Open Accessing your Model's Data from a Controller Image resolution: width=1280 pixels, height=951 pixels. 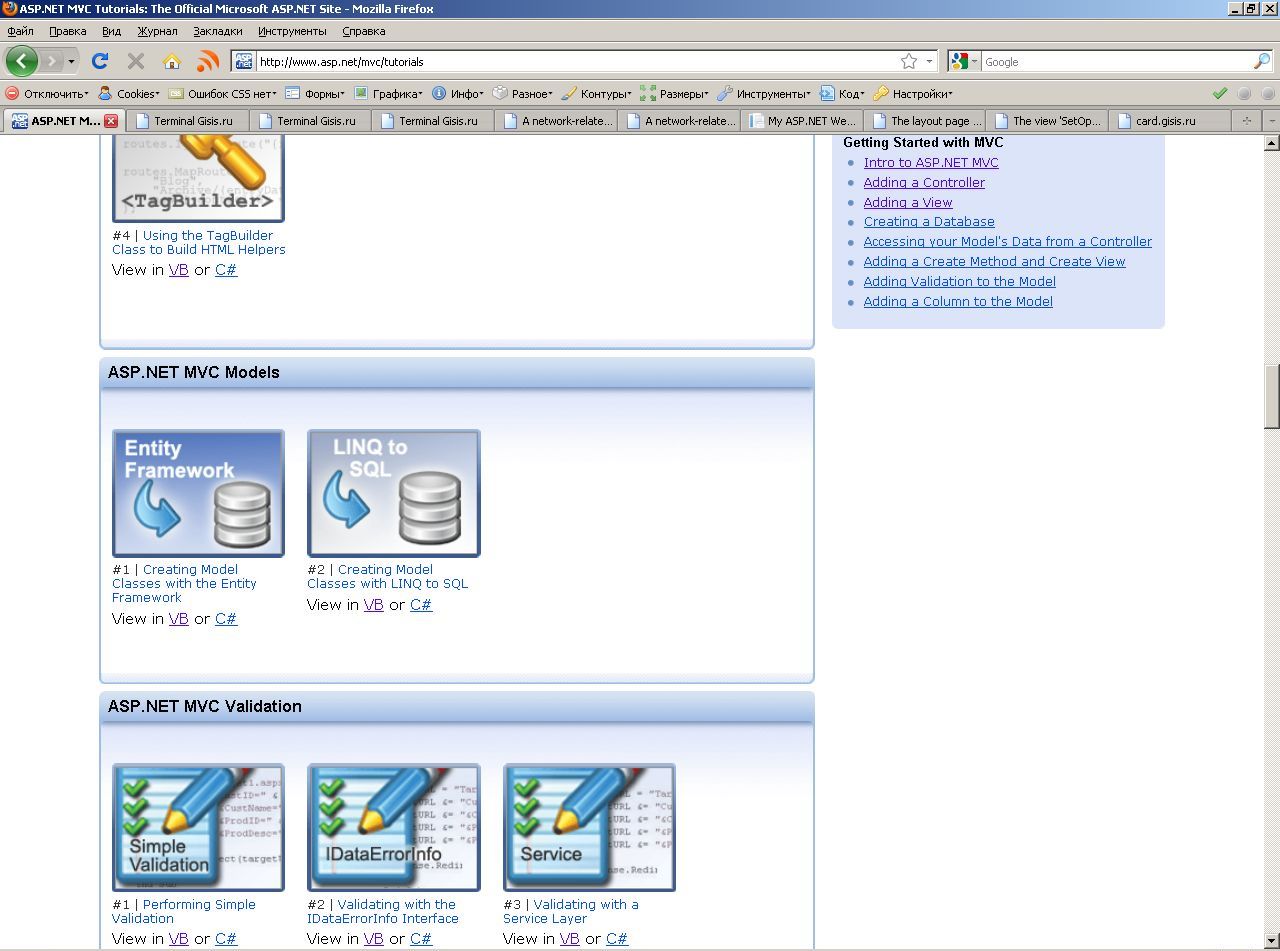1008,242
